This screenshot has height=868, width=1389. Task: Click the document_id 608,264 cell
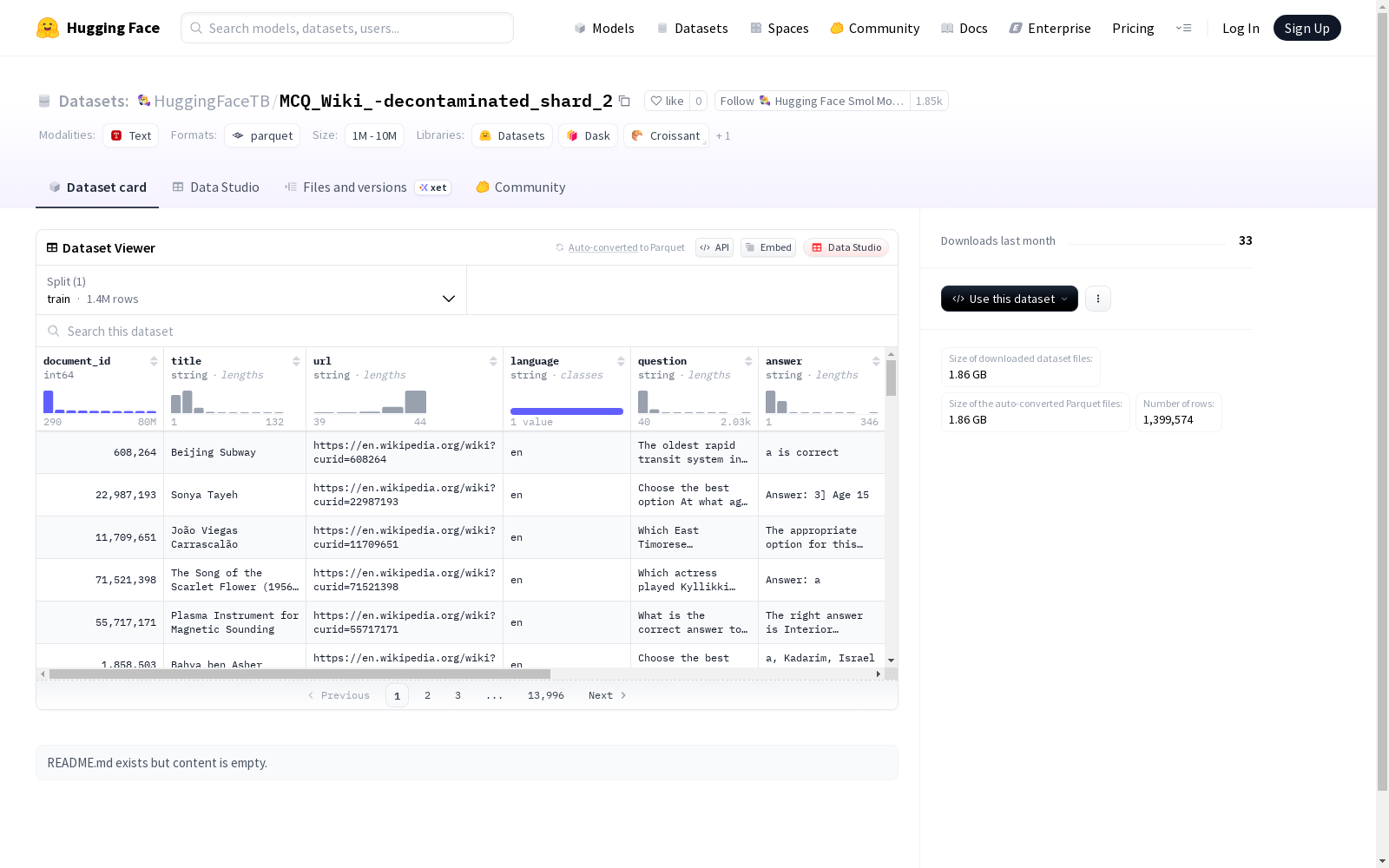[x=100, y=452]
